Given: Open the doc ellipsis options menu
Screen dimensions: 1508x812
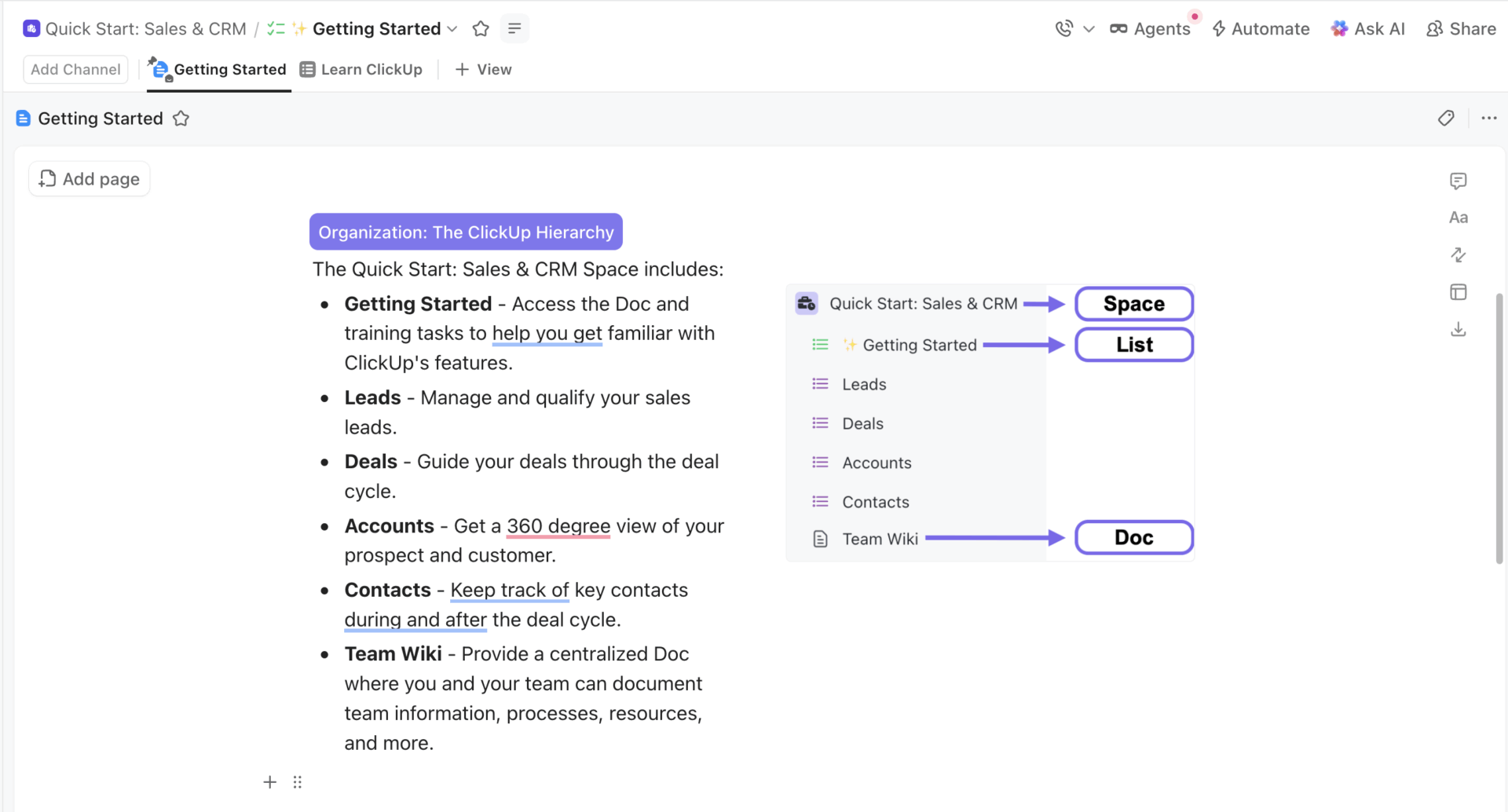Looking at the screenshot, I should point(1489,118).
